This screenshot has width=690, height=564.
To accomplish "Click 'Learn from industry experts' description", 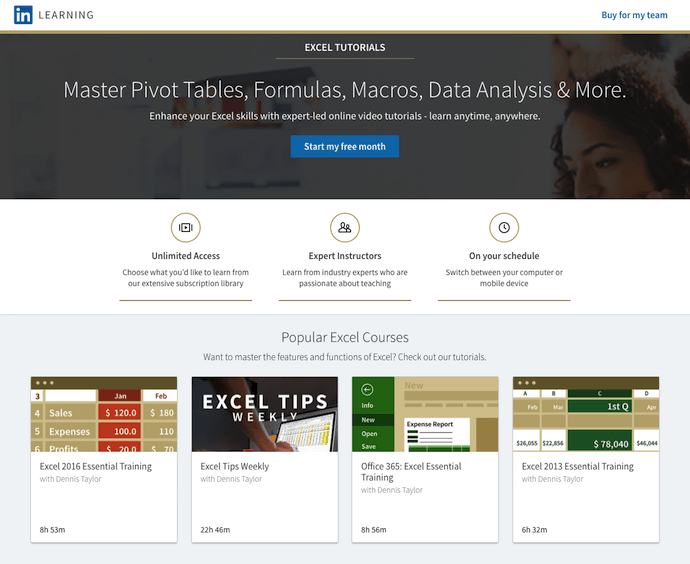I will [x=345, y=278].
